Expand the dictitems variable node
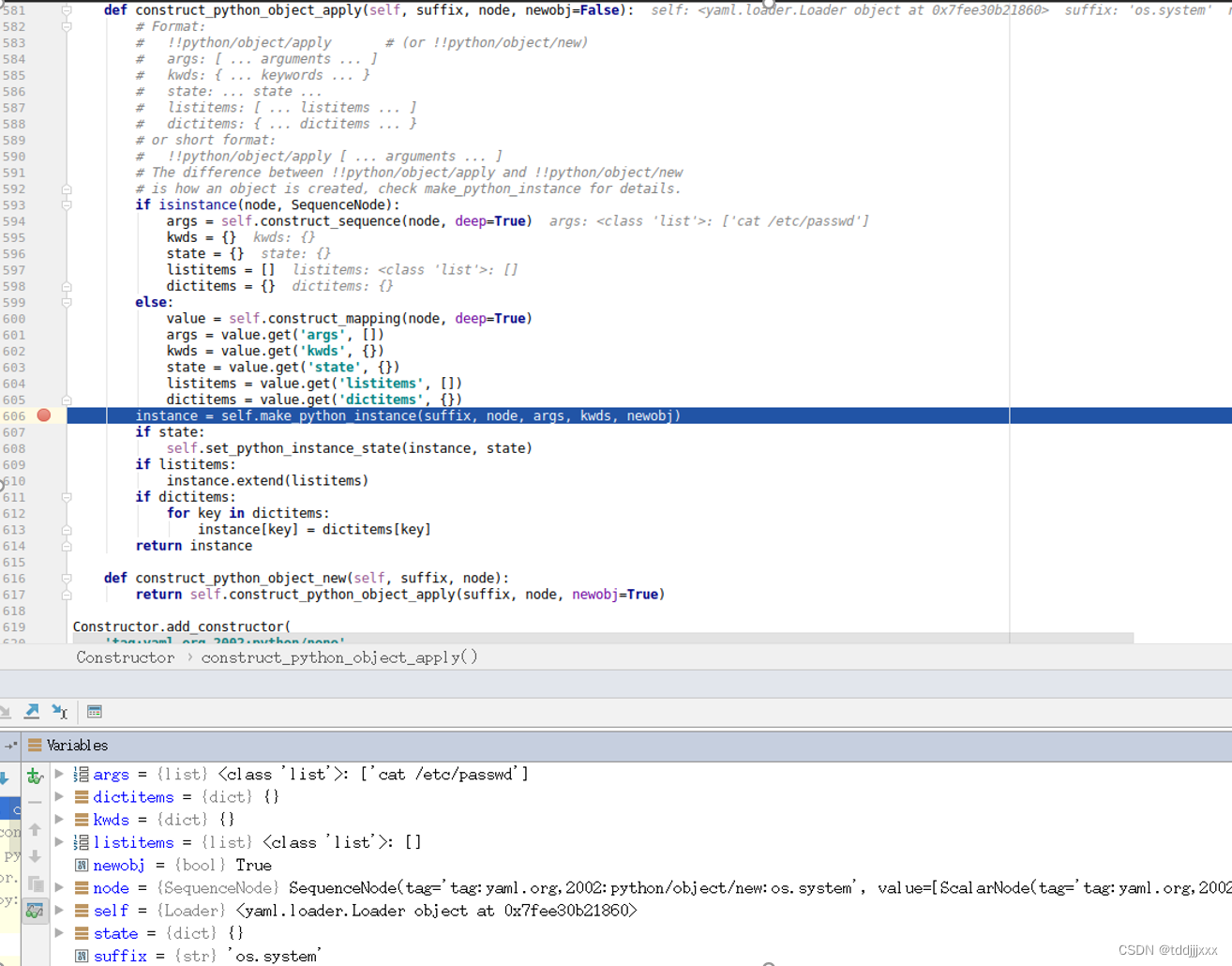Viewport: 1232px width, 966px height. click(59, 797)
